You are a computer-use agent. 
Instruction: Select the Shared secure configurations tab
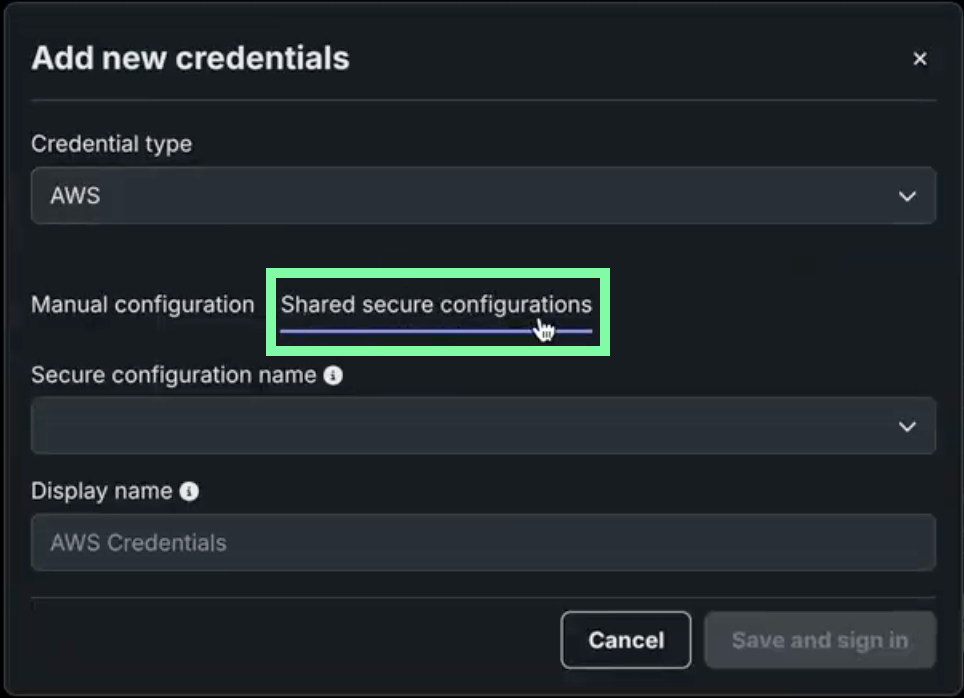[436, 304]
